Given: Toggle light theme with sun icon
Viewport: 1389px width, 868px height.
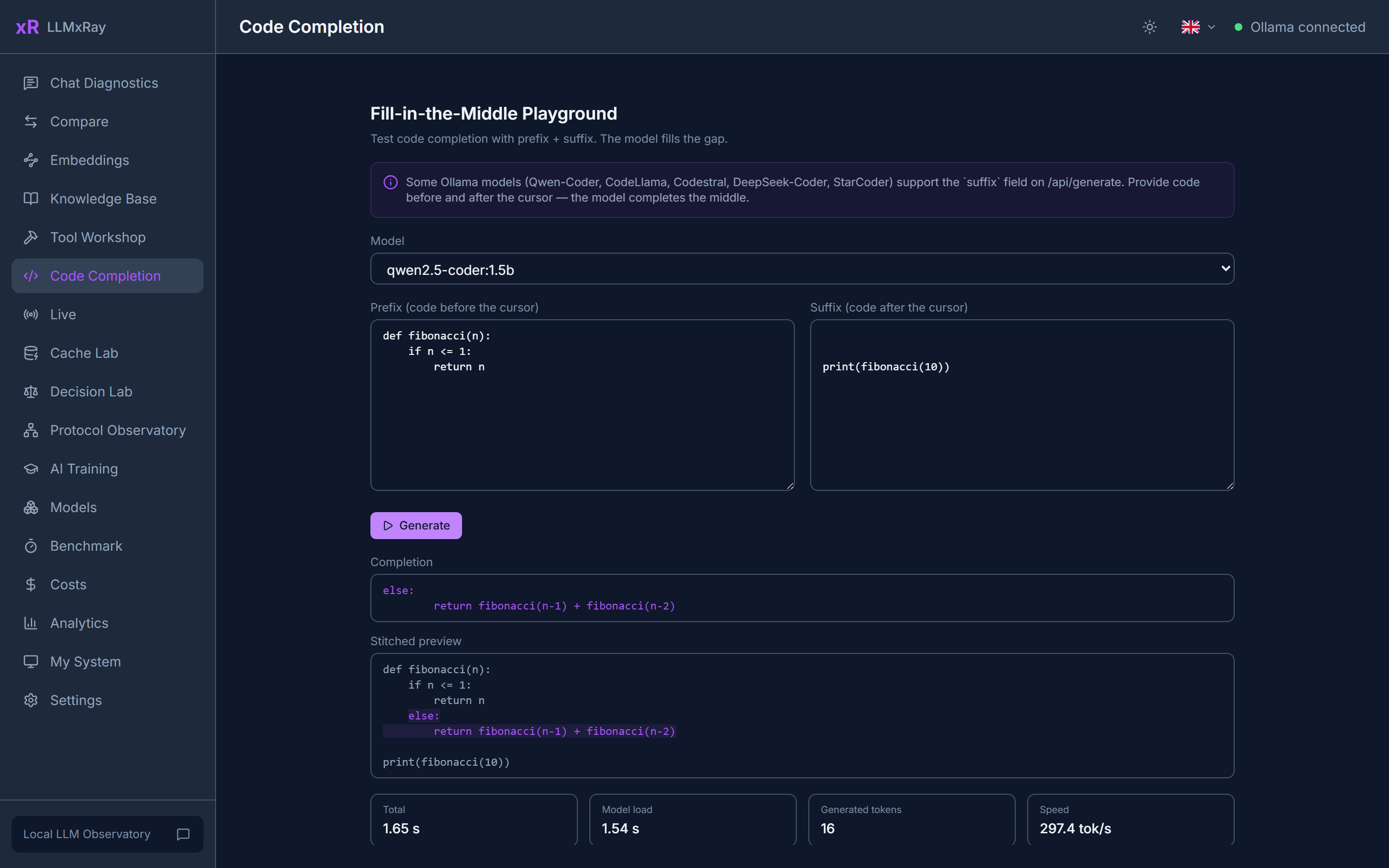Looking at the screenshot, I should click(1150, 27).
